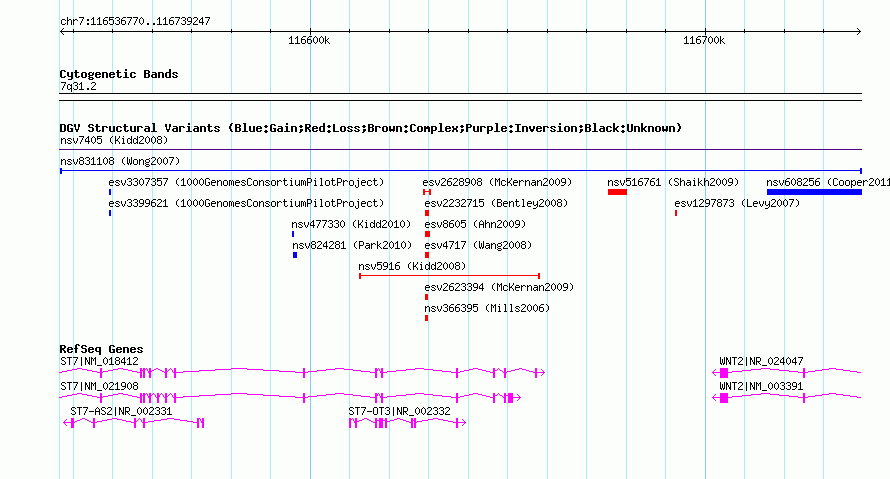The width and height of the screenshot is (890, 479).
Task: Click the ST7-OT3|NR_002332 gene label
Action: (x=399, y=411)
